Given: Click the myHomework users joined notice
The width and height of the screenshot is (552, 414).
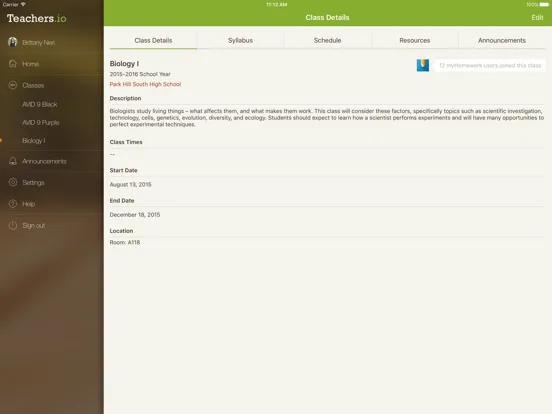Looking at the screenshot, I should click(490, 65).
